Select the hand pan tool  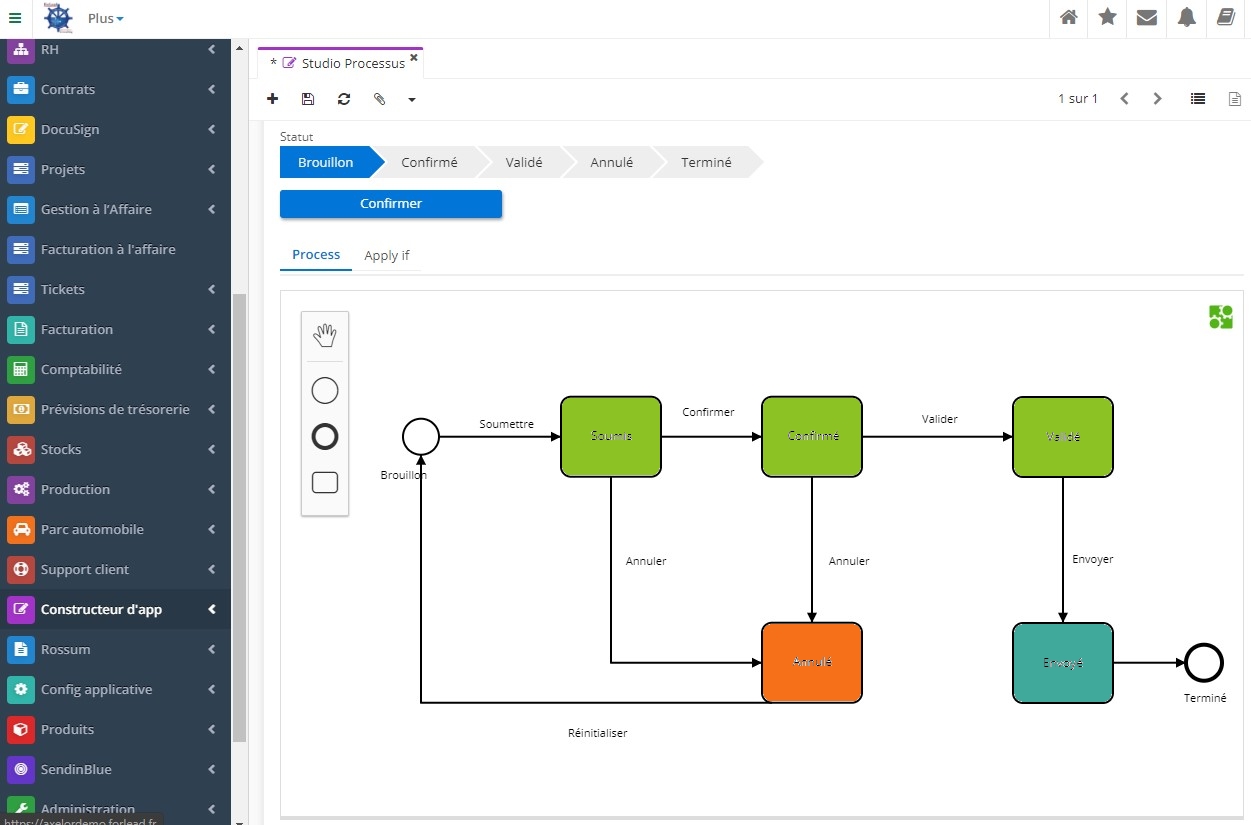point(324,336)
